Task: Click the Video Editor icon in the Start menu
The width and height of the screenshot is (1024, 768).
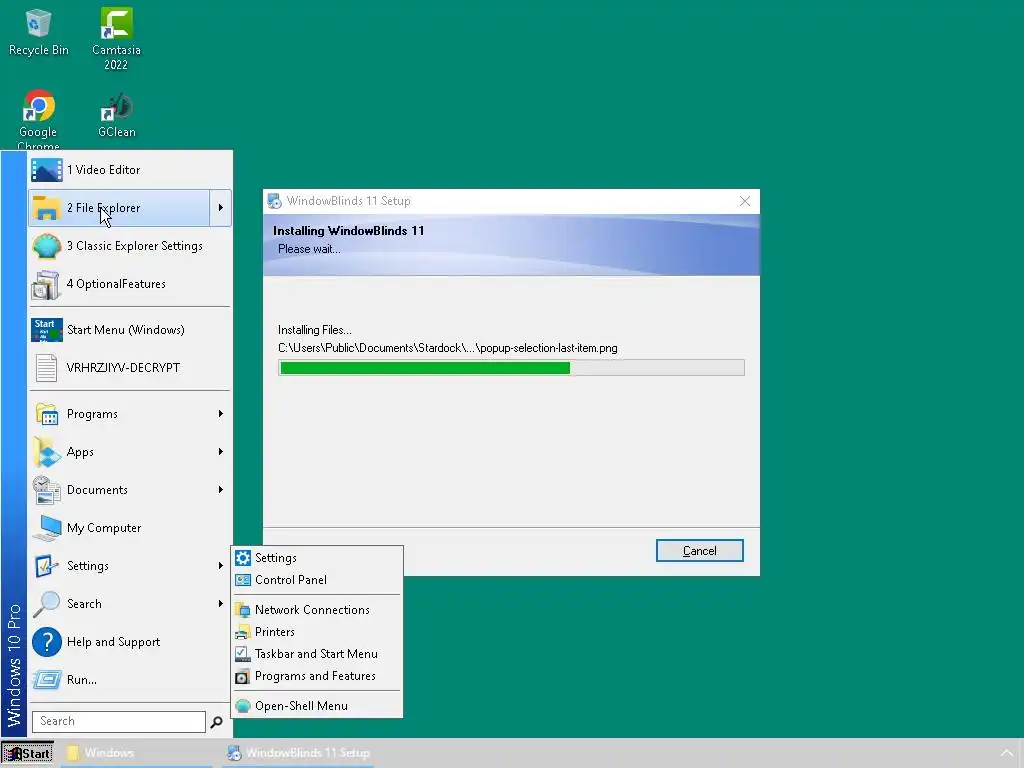Action: point(47,170)
